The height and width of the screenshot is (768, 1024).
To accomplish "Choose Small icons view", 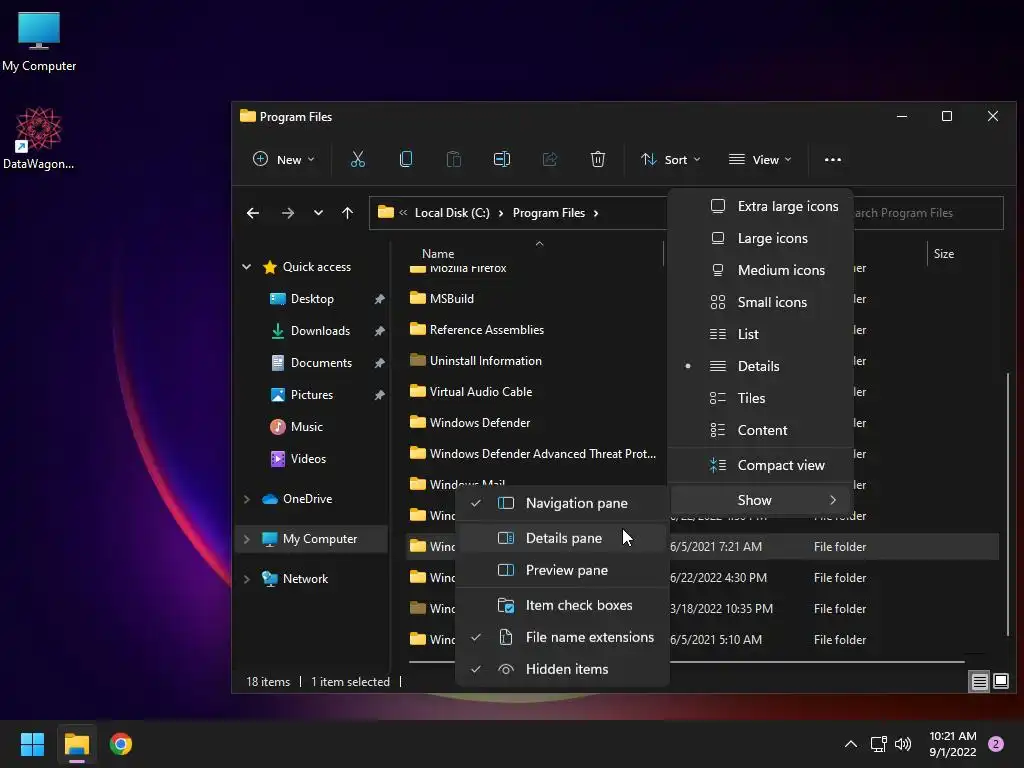I will pyautogui.click(x=761, y=302).
